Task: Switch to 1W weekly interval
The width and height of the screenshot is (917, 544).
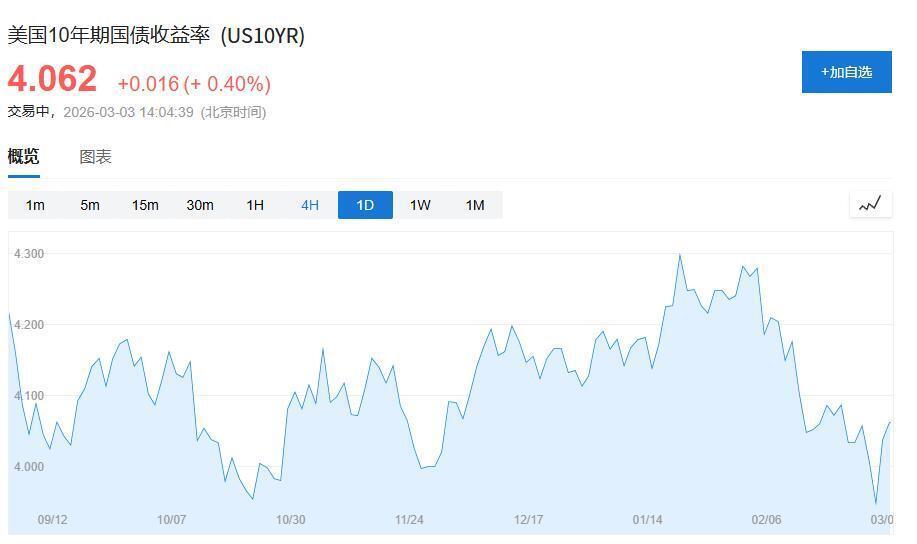Action: point(420,205)
